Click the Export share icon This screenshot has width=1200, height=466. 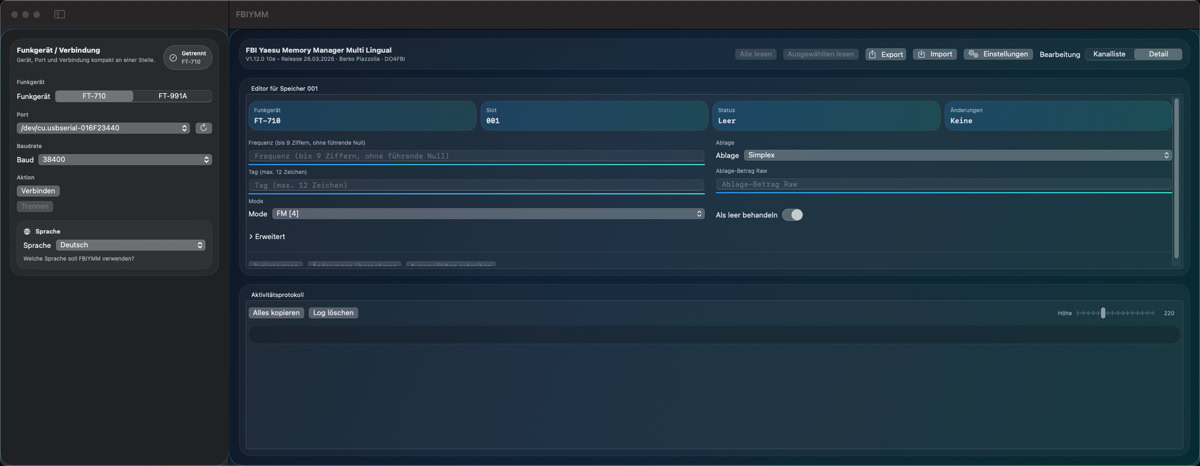pyautogui.click(x=872, y=54)
